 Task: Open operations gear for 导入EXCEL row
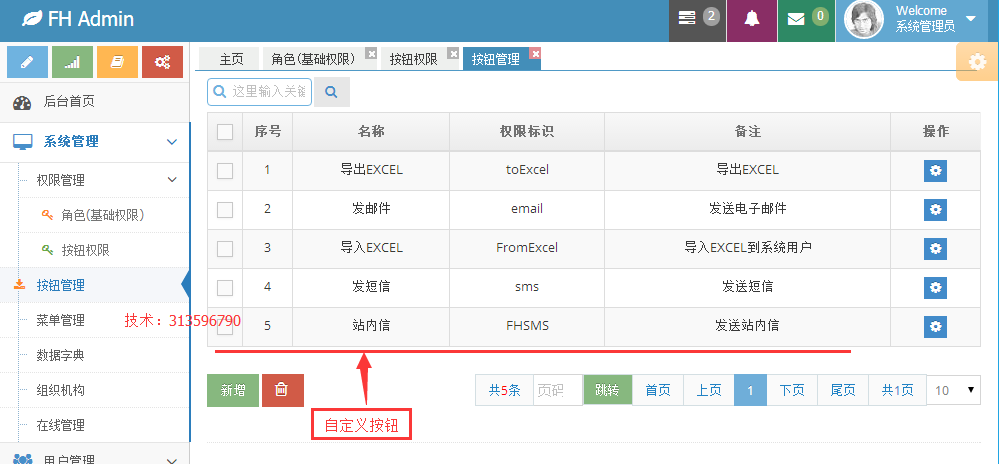[x=935, y=249]
